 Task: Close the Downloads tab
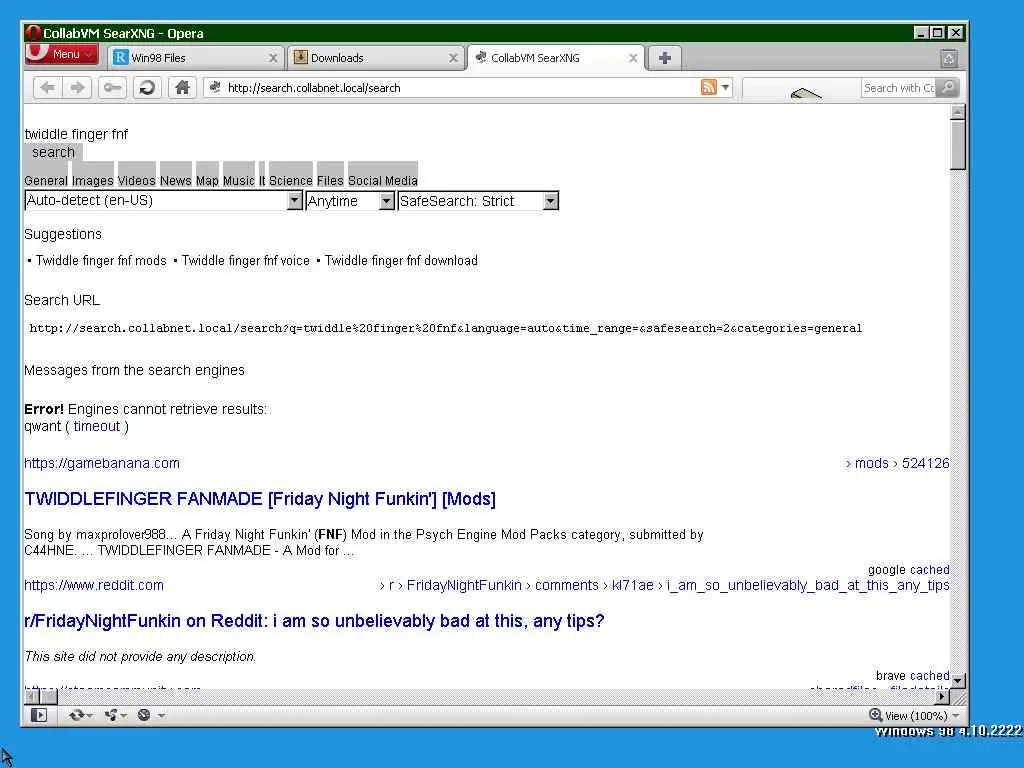tap(453, 58)
